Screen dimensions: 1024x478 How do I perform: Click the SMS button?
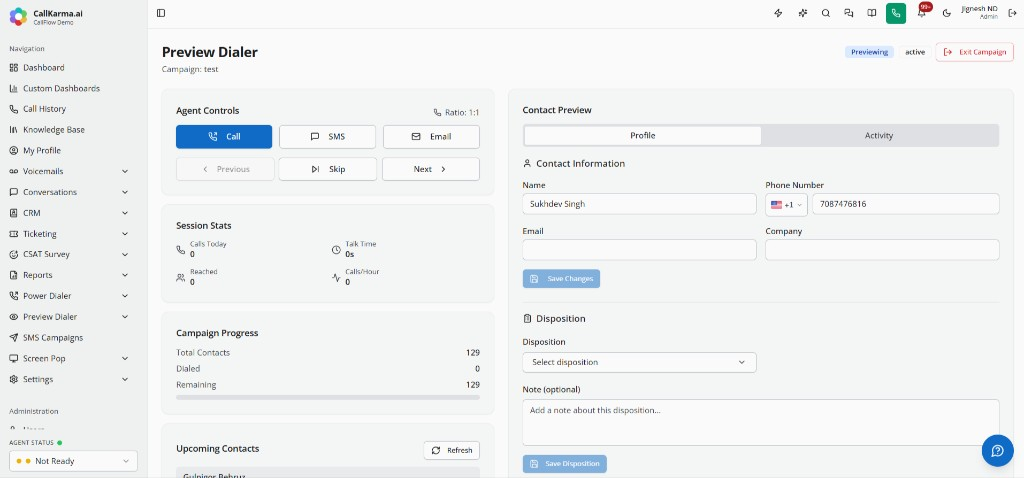pyautogui.click(x=327, y=136)
